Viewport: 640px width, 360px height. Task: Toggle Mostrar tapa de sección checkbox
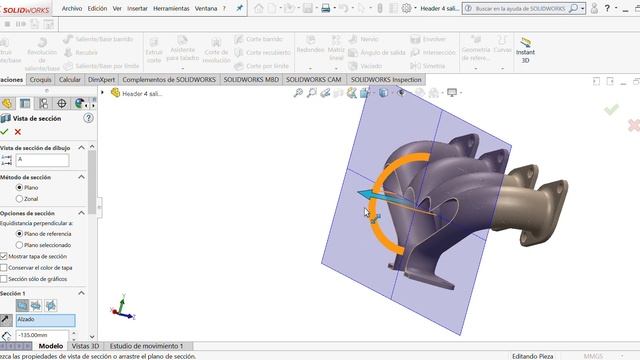(x=4, y=256)
